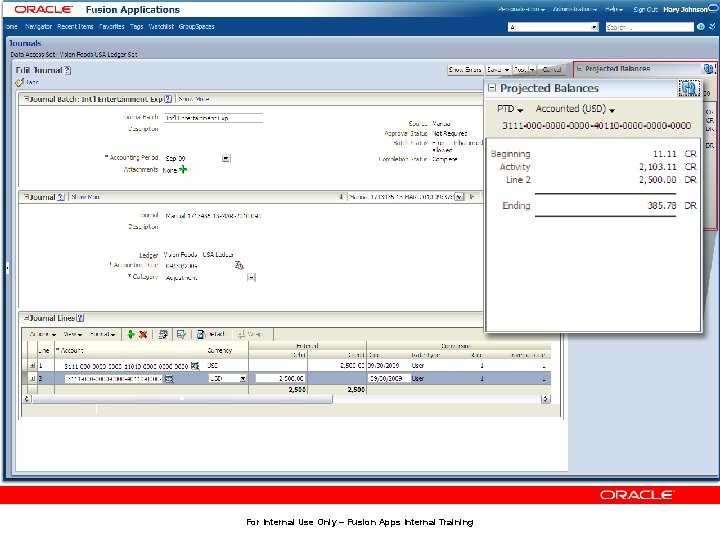Add a journal line with green plus icon
This screenshot has height=540, width=720.
pyautogui.click(x=130, y=334)
